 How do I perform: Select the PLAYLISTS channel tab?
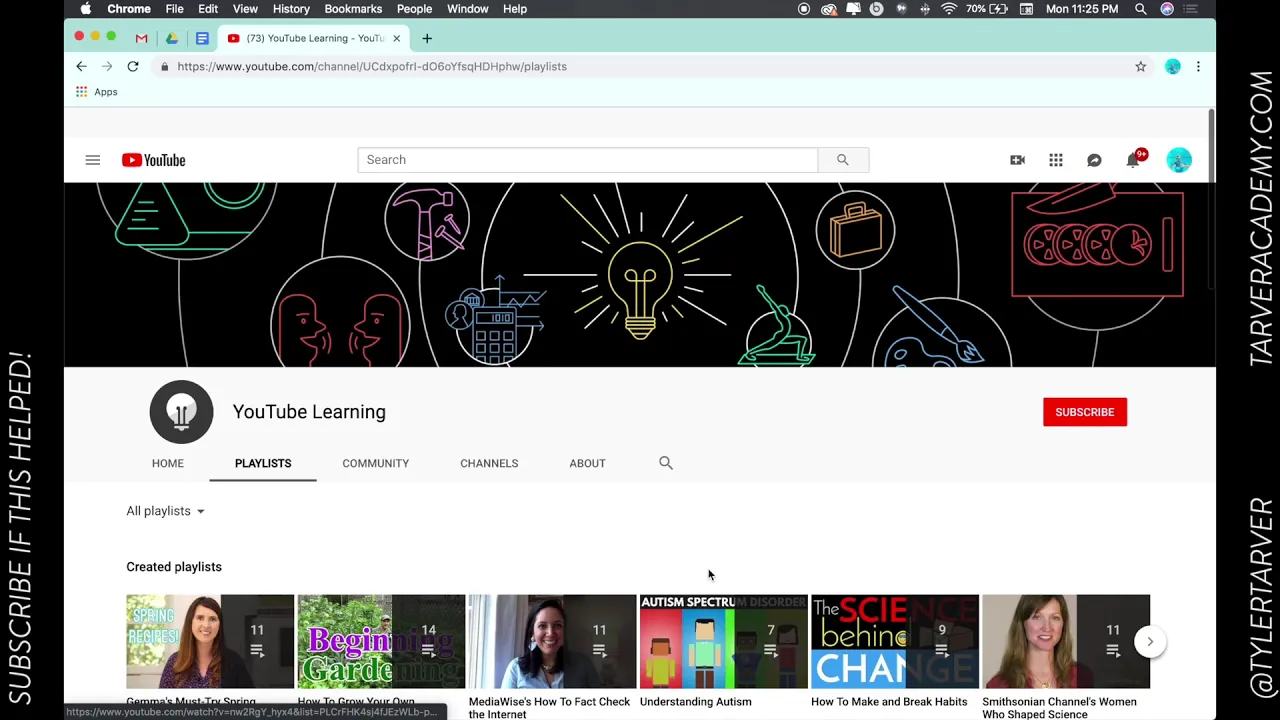[263, 463]
